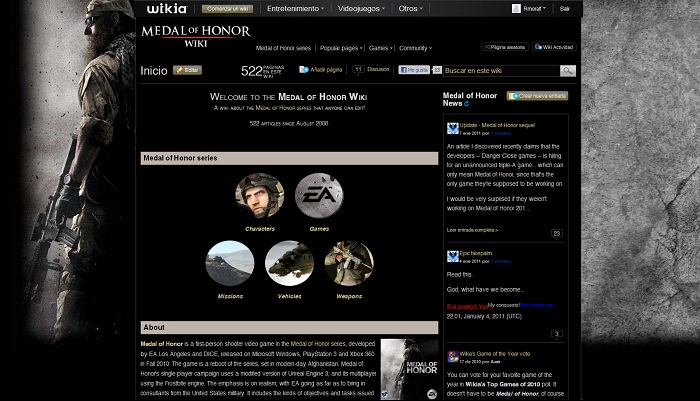Click the Facebook Me gusta button
Viewport: 700px width, 401px height.
click(414, 70)
